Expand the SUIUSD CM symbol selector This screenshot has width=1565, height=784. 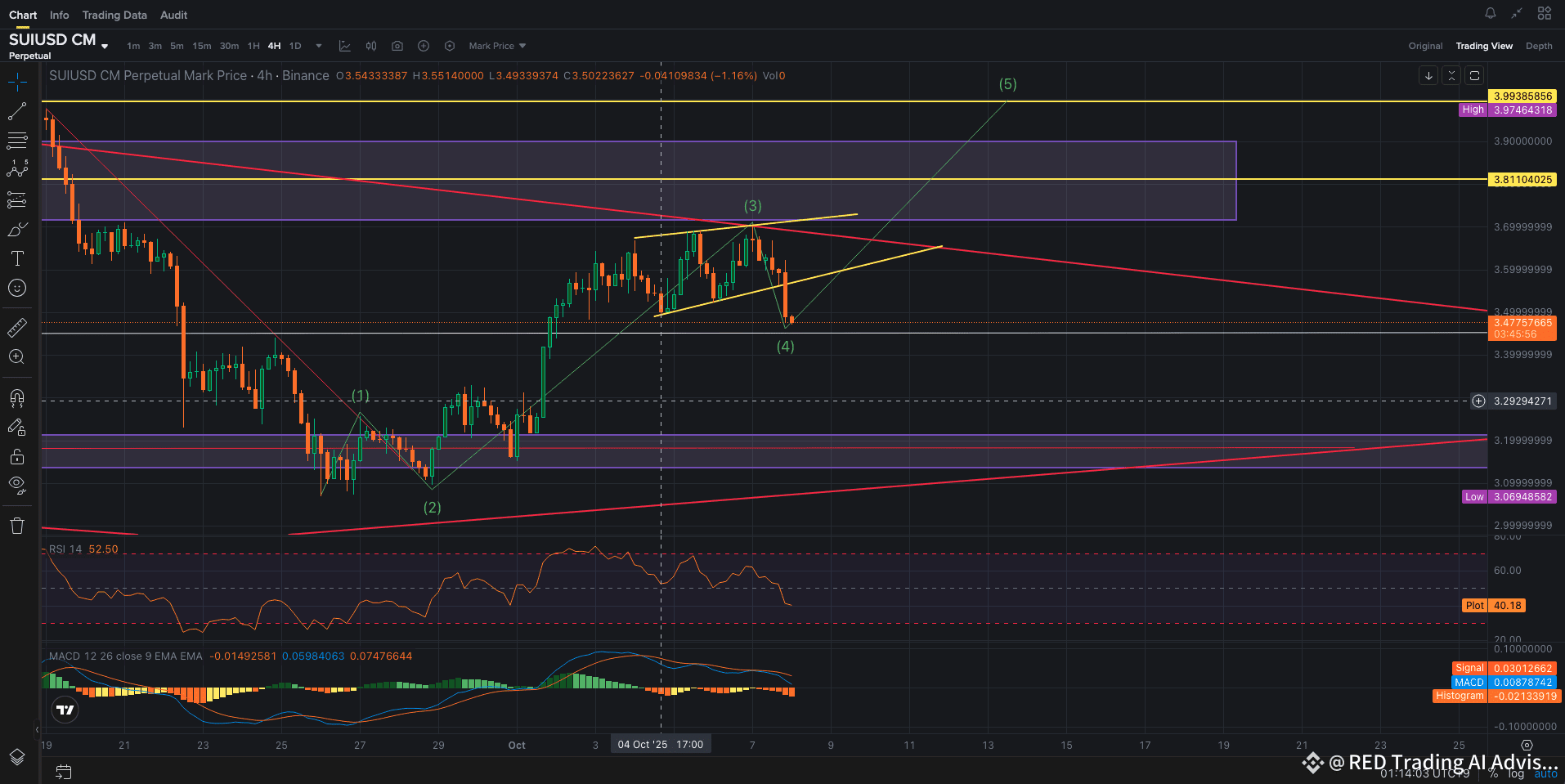[x=105, y=47]
